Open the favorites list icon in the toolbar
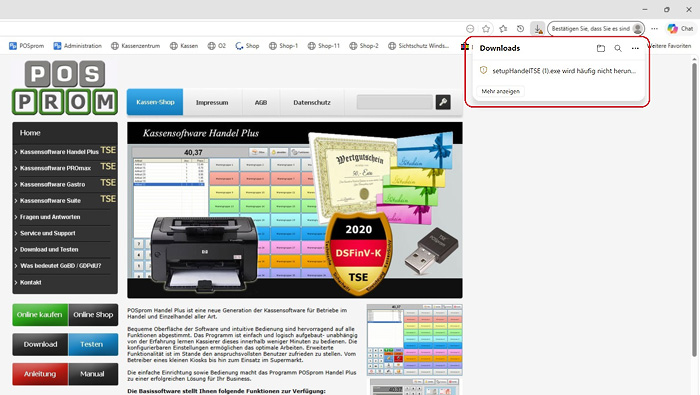Screen dimensions: 700x395 tap(503, 29)
